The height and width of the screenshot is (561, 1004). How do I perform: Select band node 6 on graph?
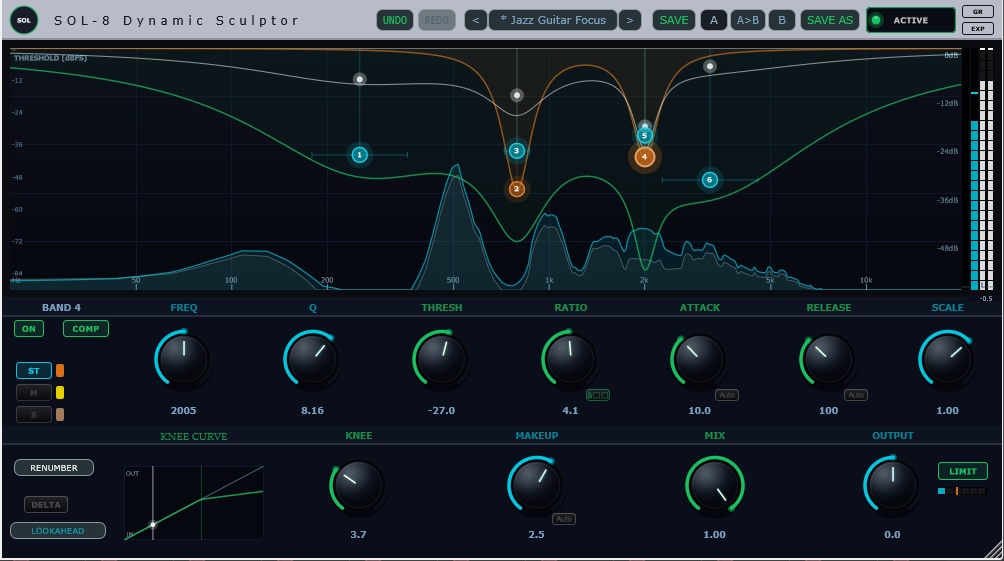pyautogui.click(x=709, y=180)
